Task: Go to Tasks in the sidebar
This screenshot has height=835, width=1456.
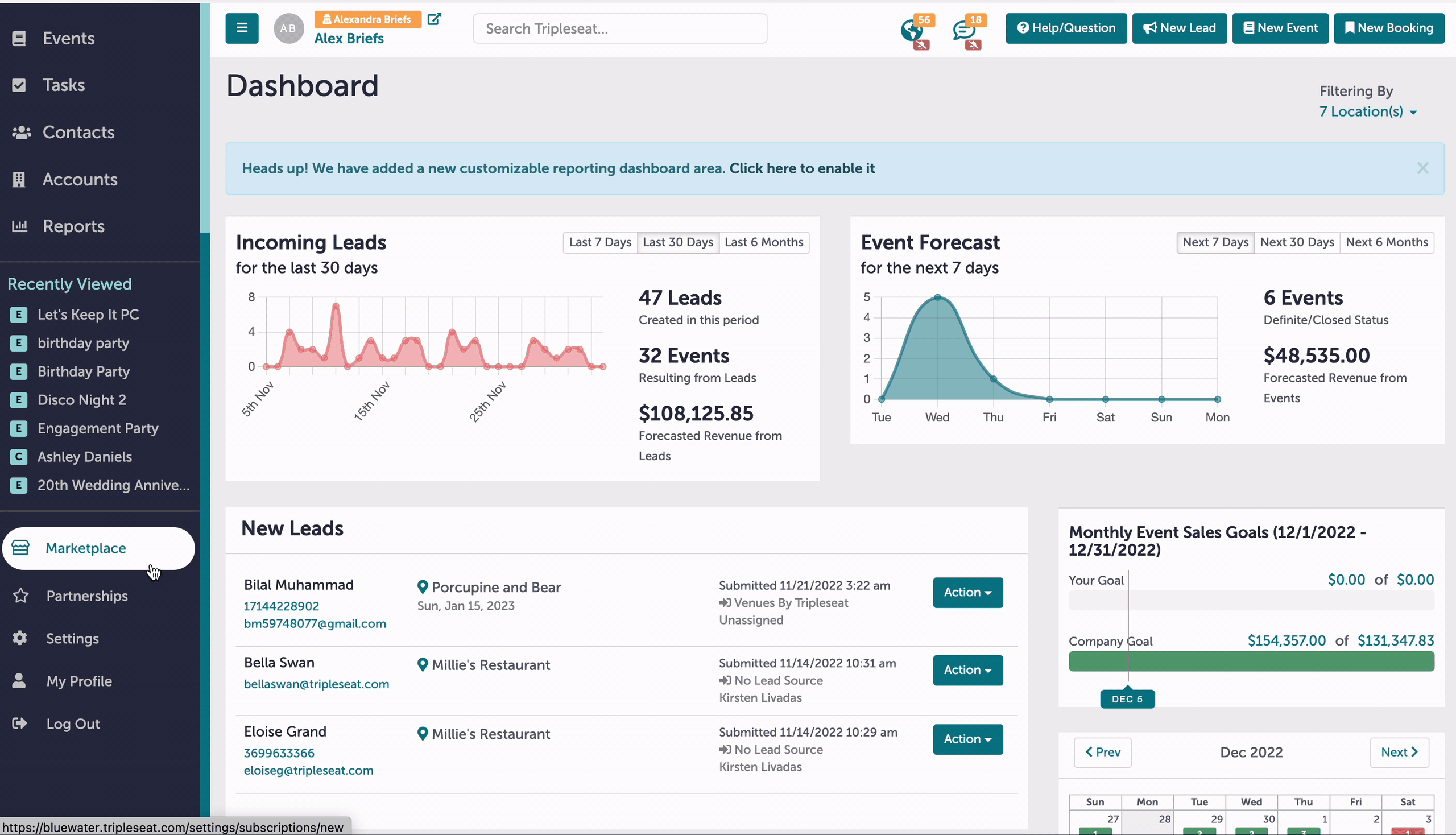Action: point(64,85)
